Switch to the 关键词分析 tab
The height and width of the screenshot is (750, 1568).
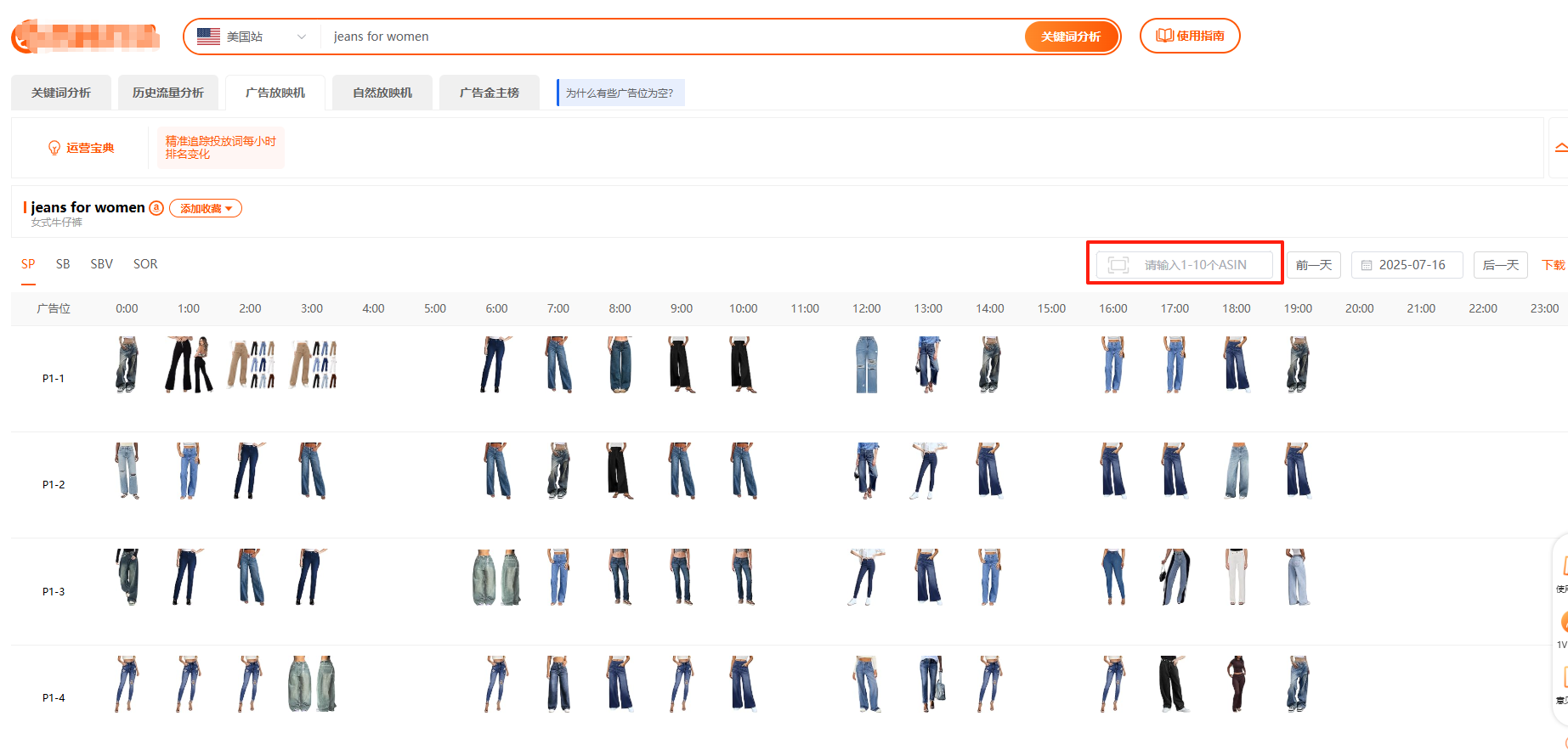(x=61, y=93)
